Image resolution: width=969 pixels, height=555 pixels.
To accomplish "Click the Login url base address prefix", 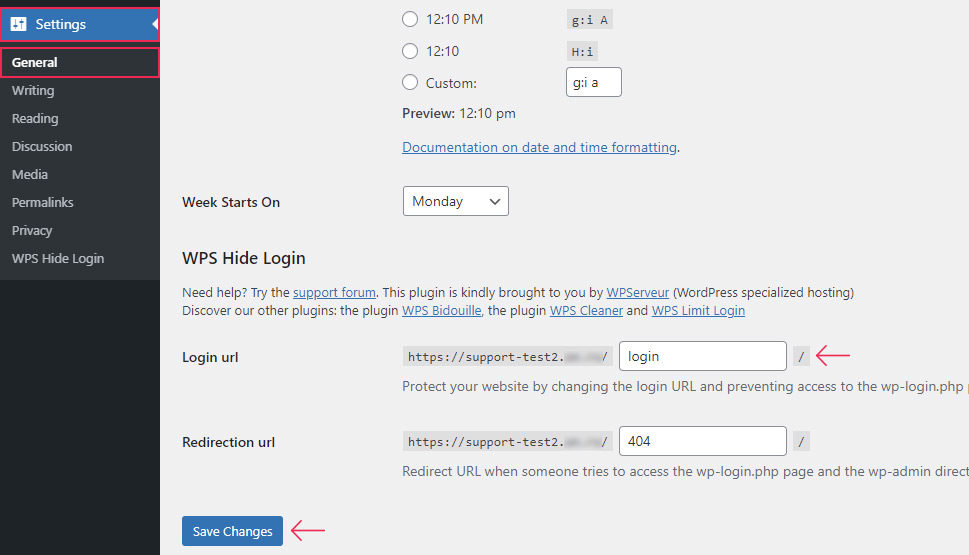I will [507, 356].
